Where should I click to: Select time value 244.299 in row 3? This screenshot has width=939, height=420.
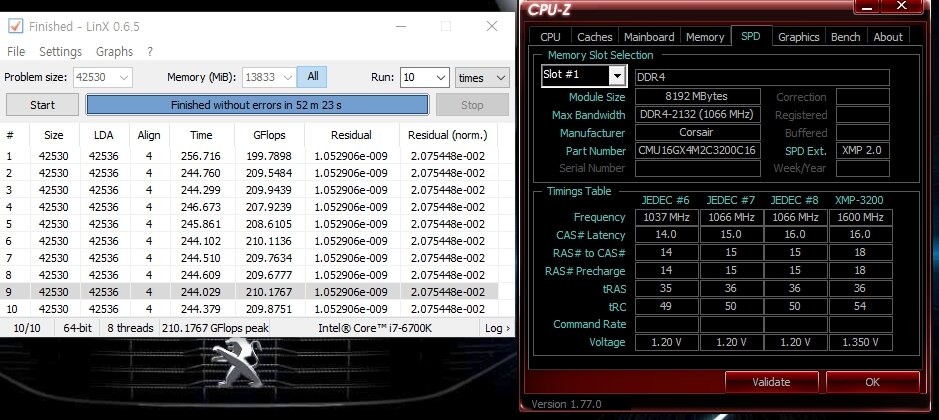point(201,190)
